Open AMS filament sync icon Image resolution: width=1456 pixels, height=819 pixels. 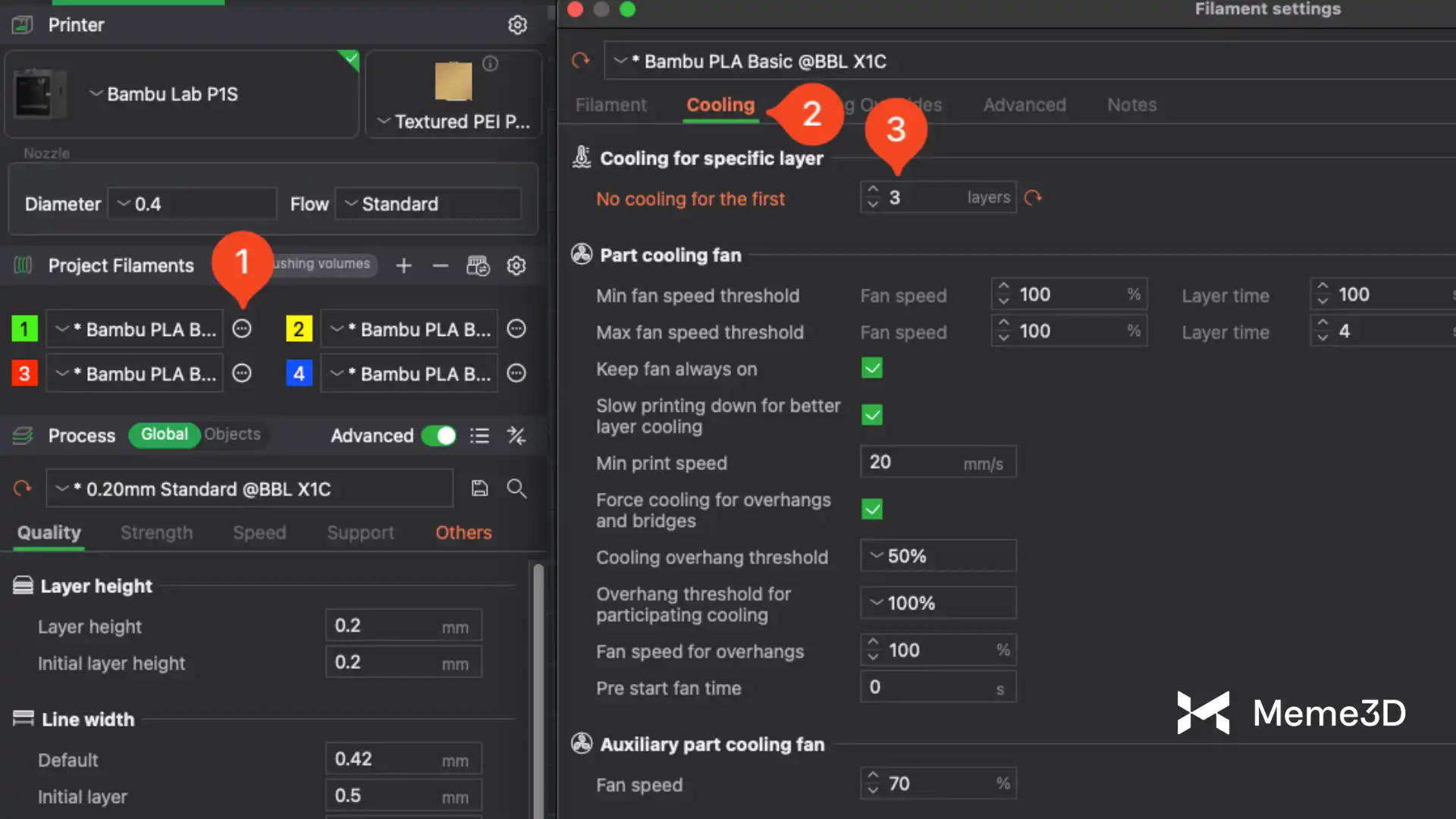point(478,265)
